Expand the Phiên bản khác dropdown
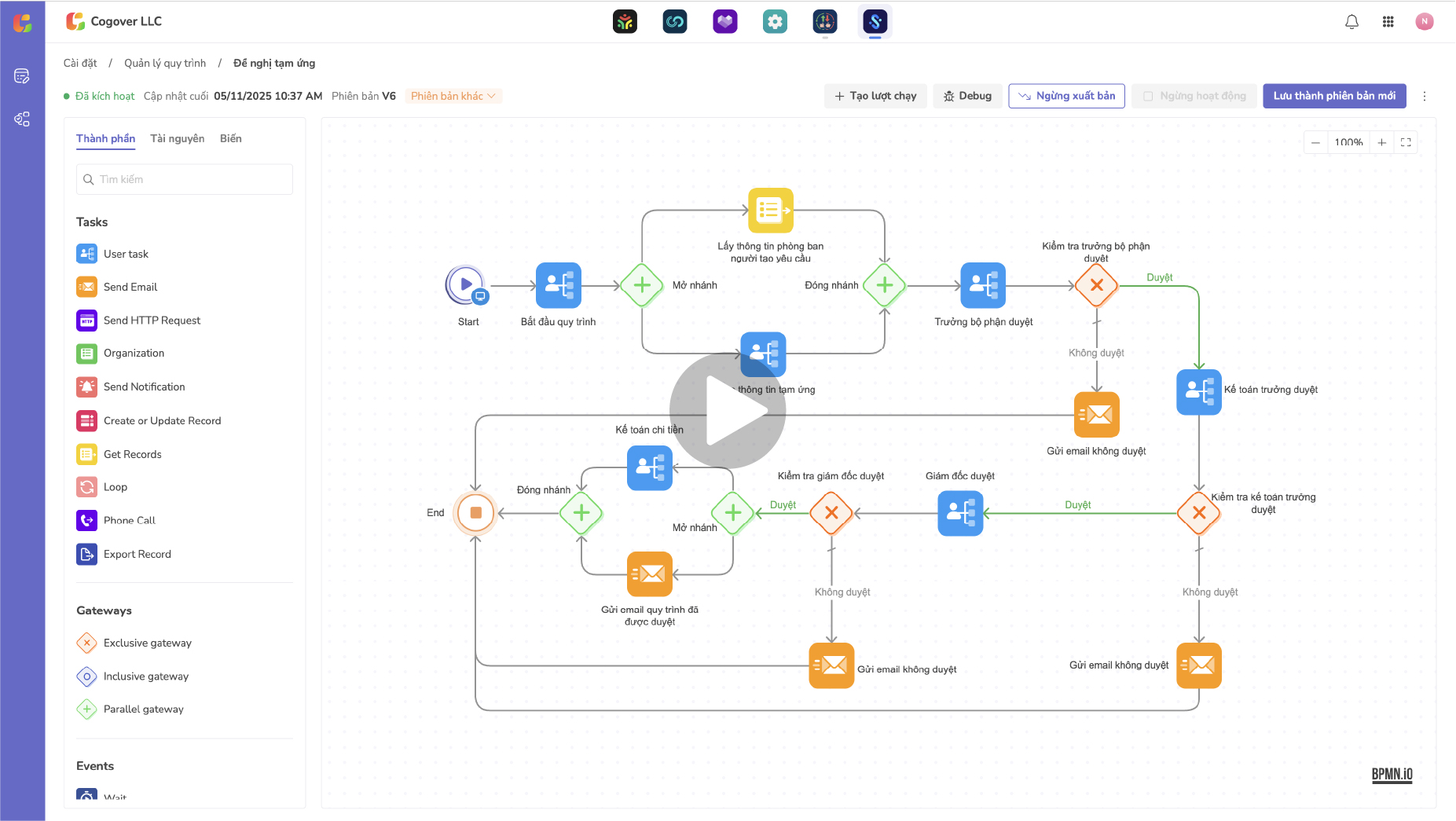 [453, 96]
